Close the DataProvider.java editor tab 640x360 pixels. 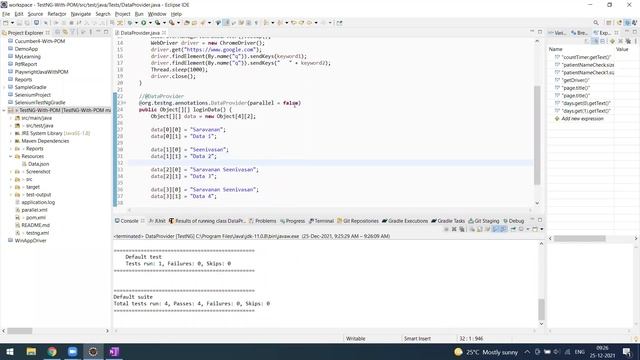coord(164,33)
